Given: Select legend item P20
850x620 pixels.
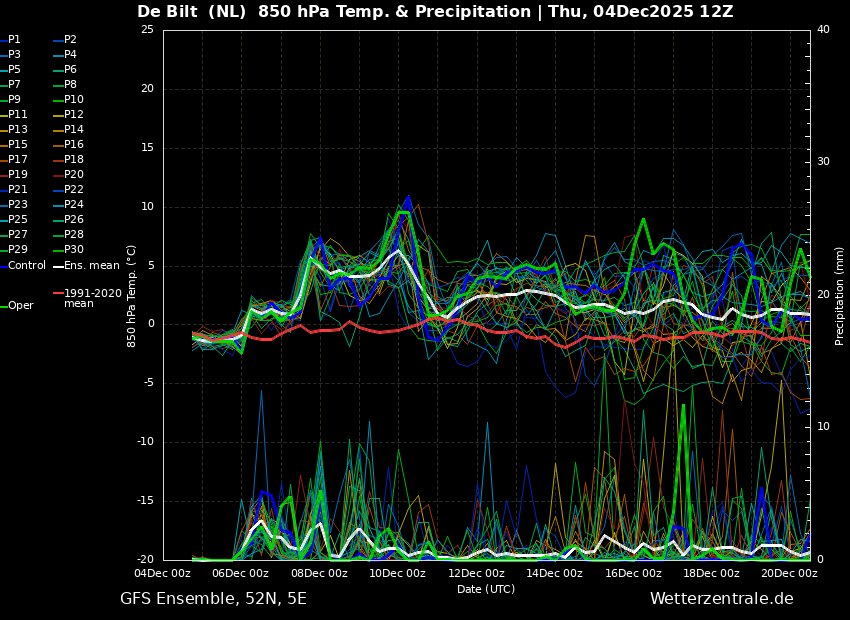Looking at the screenshot, I should coord(69,175).
